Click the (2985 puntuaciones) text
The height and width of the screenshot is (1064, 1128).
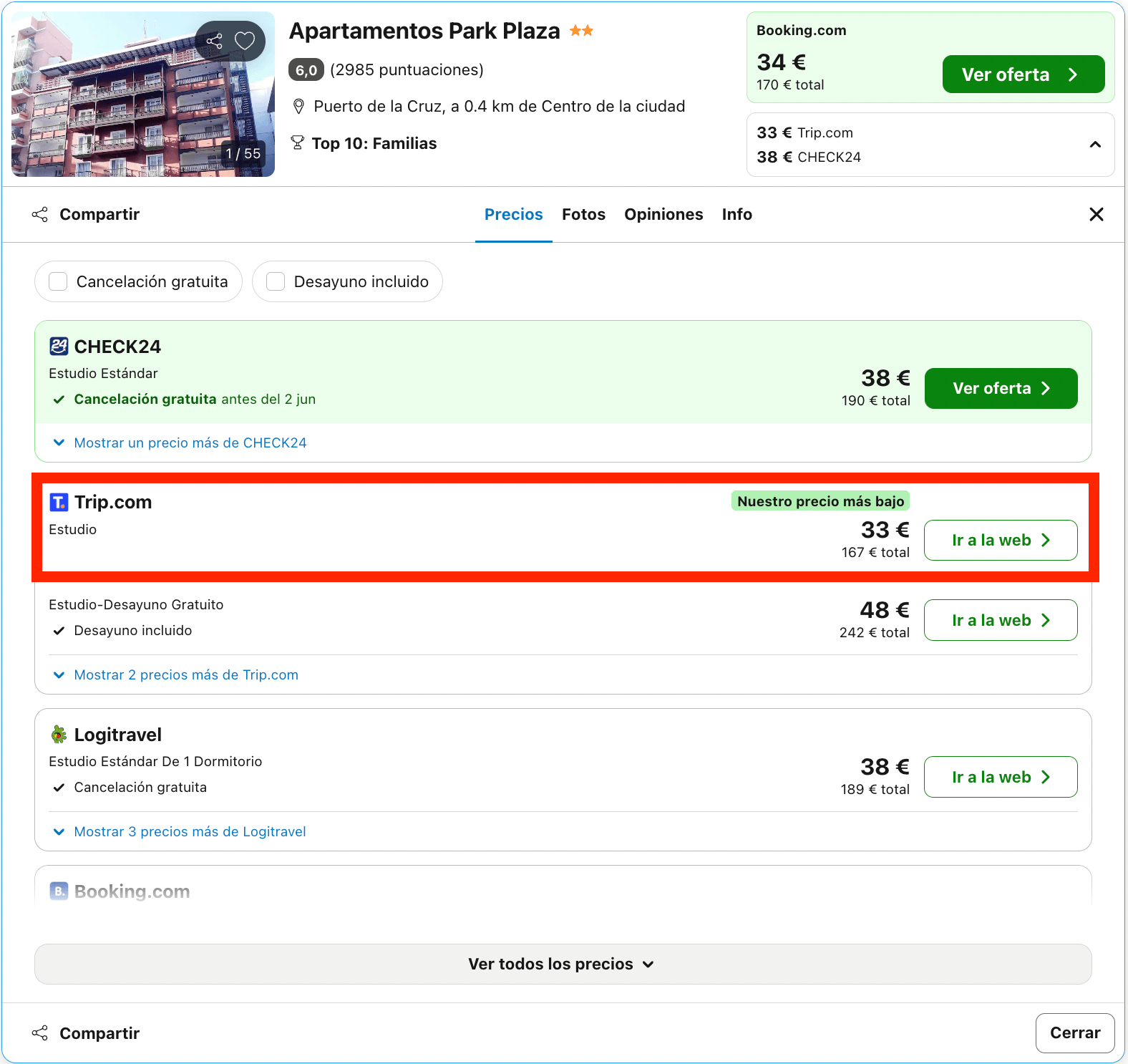point(407,69)
